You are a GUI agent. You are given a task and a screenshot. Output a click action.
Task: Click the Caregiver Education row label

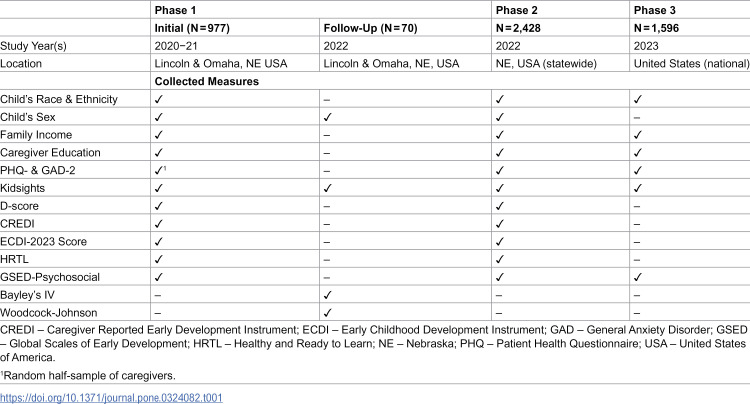pos(50,153)
